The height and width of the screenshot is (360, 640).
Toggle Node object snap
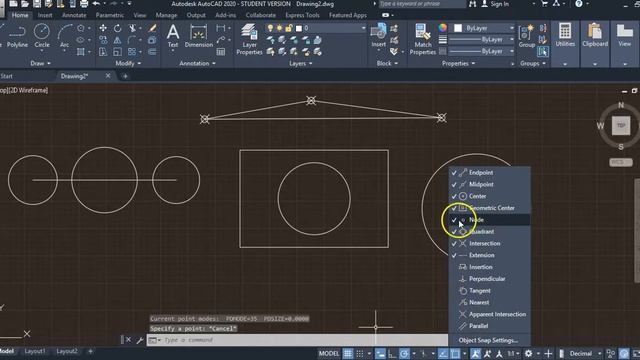pyautogui.click(x=490, y=220)
